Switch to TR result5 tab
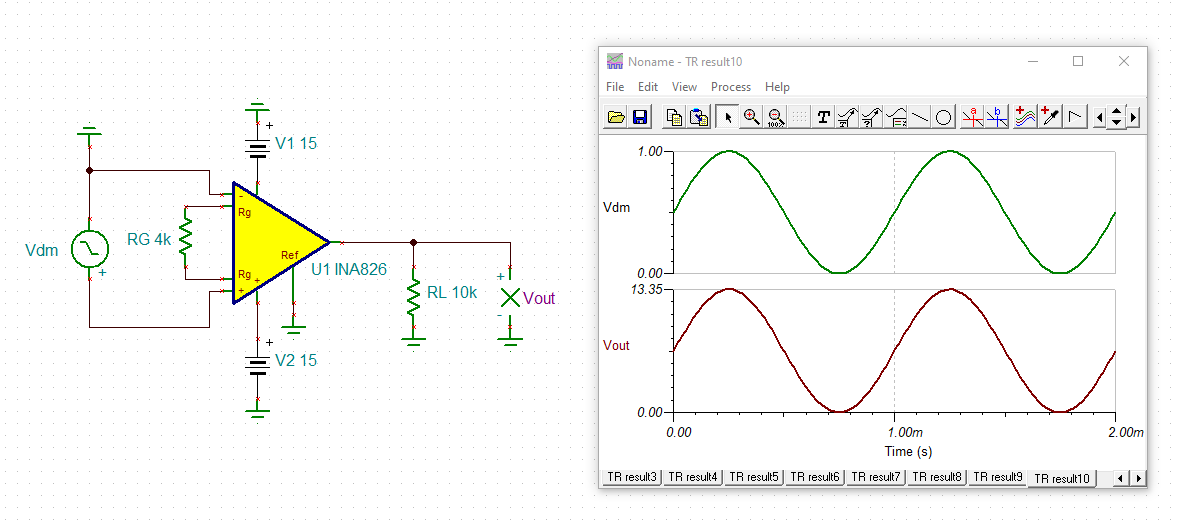The width and height of the screenshot is (1182, 530). (x=754, y=476)
